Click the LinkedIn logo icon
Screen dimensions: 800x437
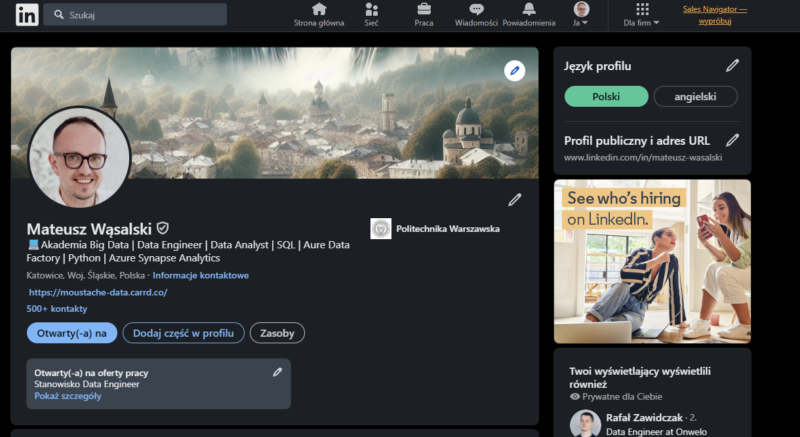tap(27, 15)
